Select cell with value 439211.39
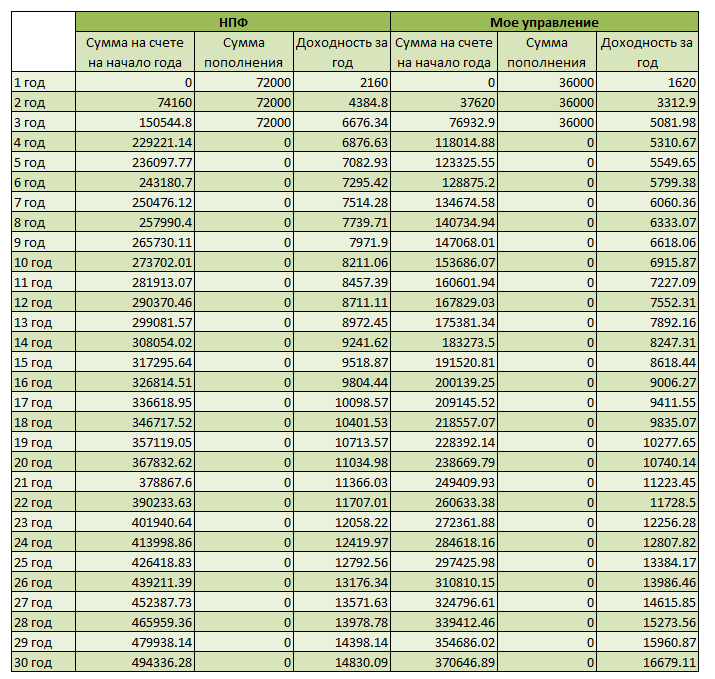This screenshot has width=715, height=679. 135,582
